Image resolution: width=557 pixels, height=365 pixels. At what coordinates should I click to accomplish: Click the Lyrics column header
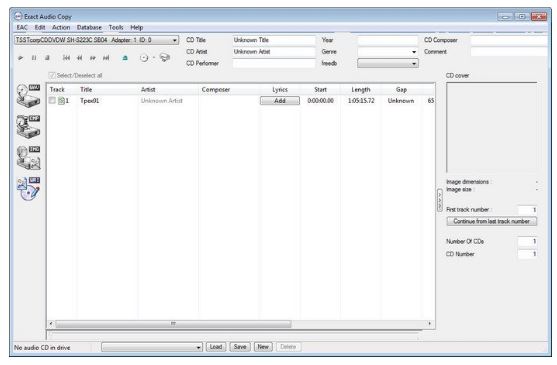280,90
